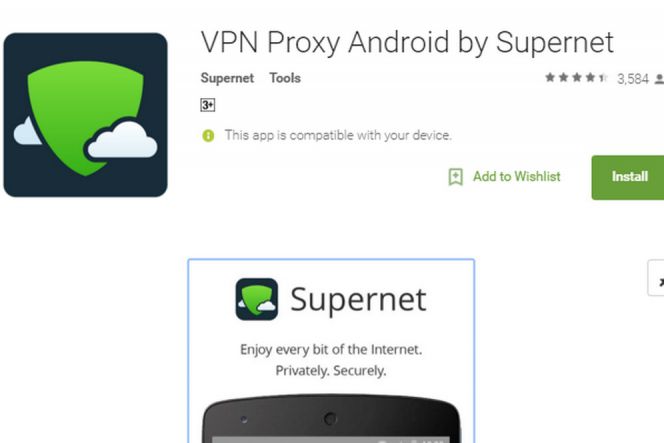
Task: Open the Tools category link
Action: [285, 78]
